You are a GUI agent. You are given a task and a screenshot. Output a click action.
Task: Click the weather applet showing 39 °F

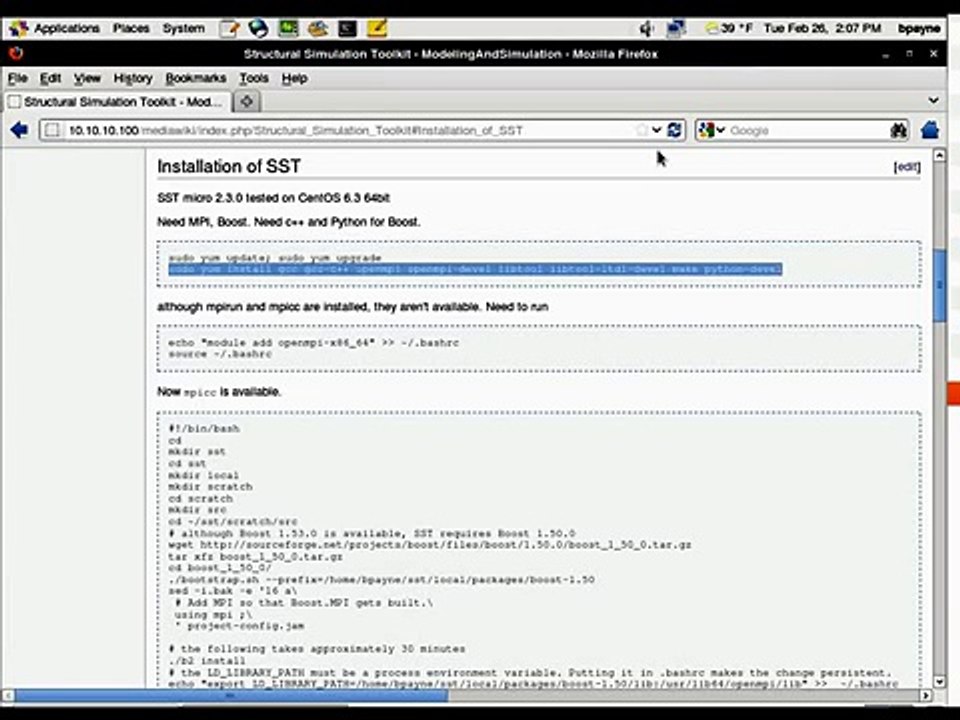pyautogui.click(x=730, y=28)
